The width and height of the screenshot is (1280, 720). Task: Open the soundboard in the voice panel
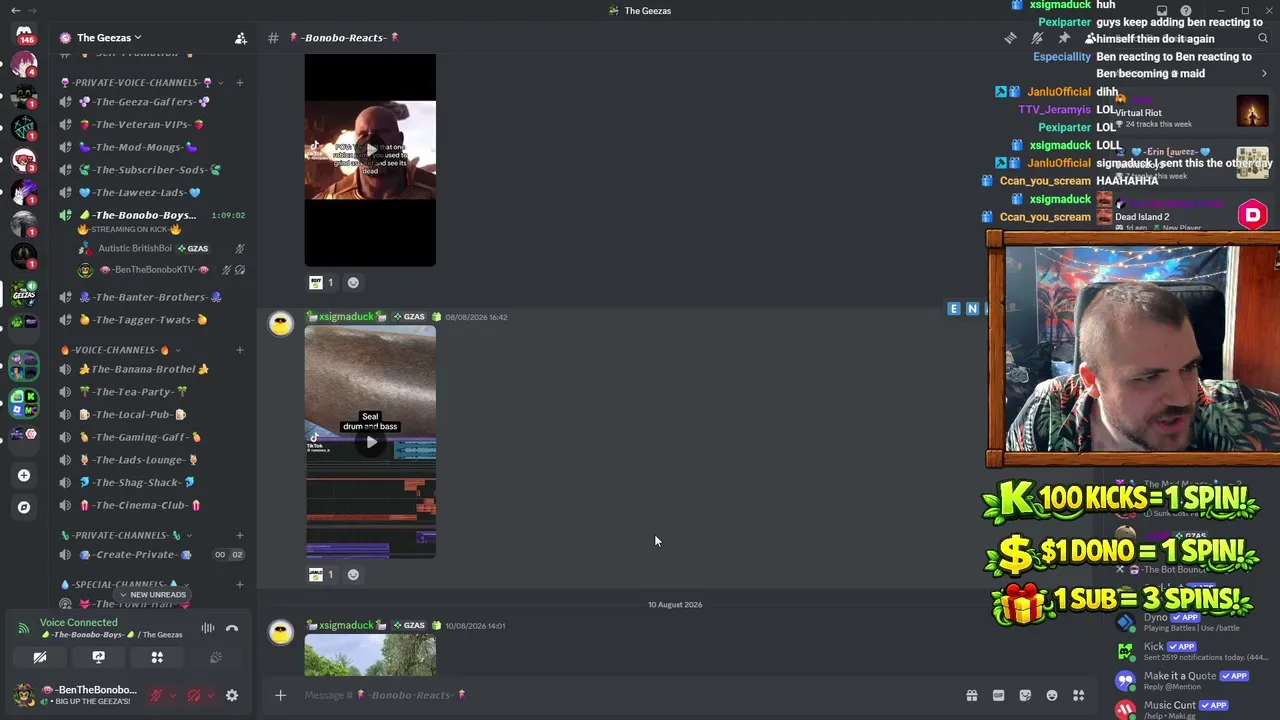tap(216, 657)
